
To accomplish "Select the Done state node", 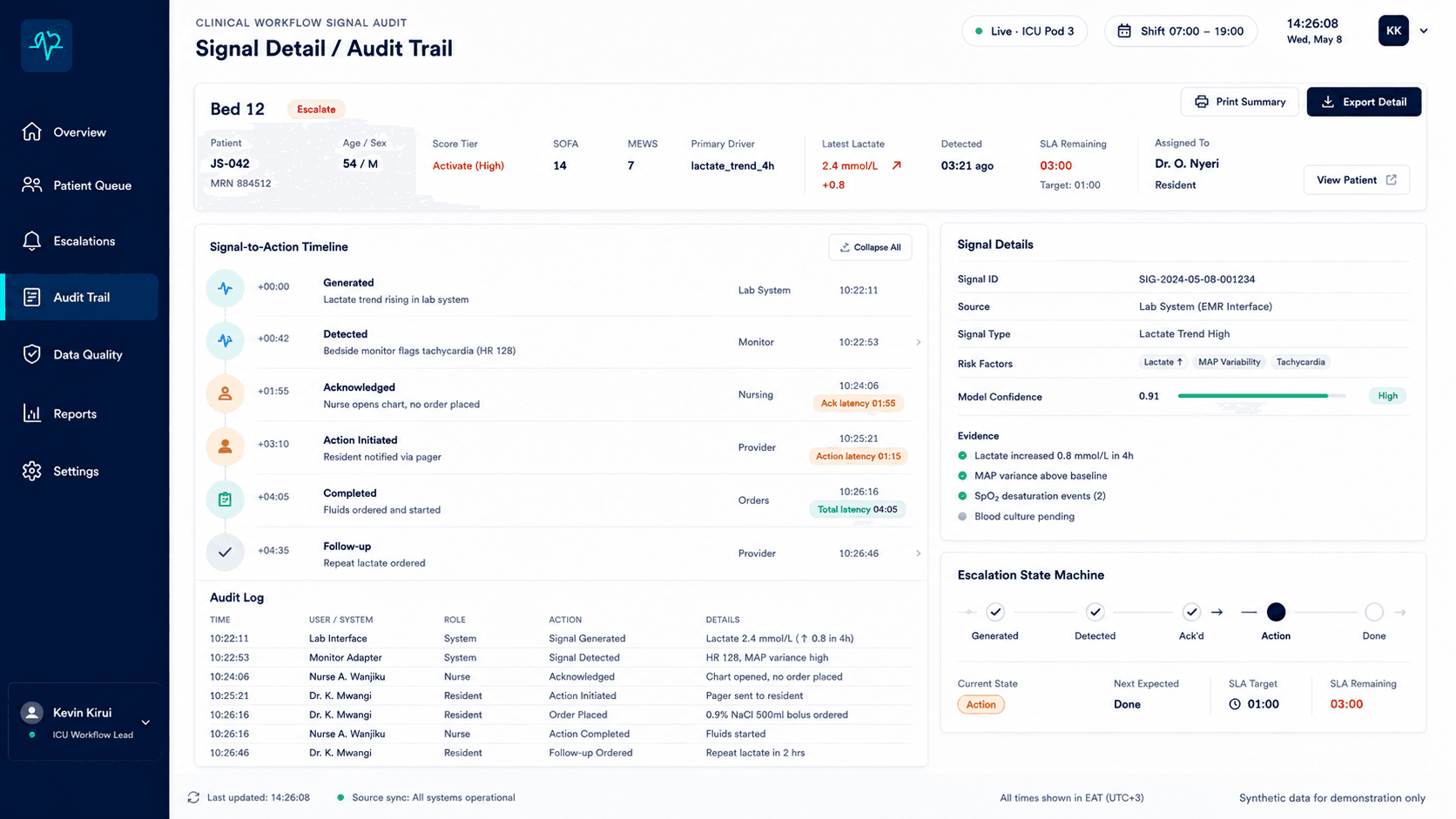I will (x=1374, y=612).
